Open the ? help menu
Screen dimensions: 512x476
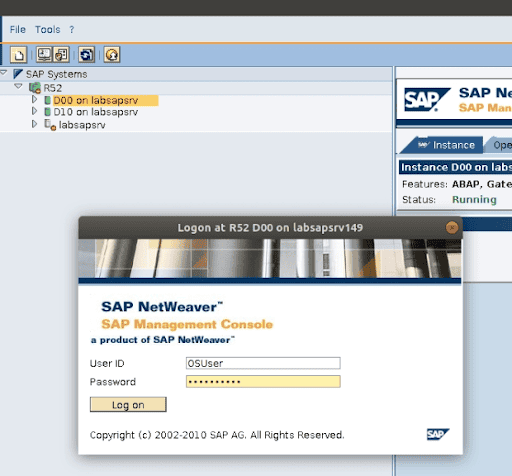coord(72,30)
